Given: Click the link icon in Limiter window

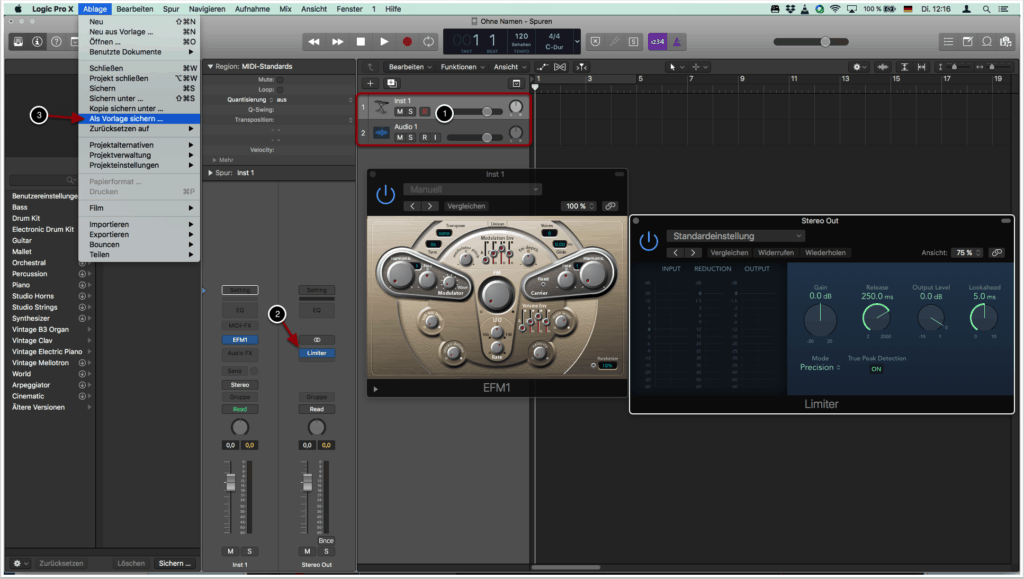Looking at the screenshot, I should click(x=995, y=253).
